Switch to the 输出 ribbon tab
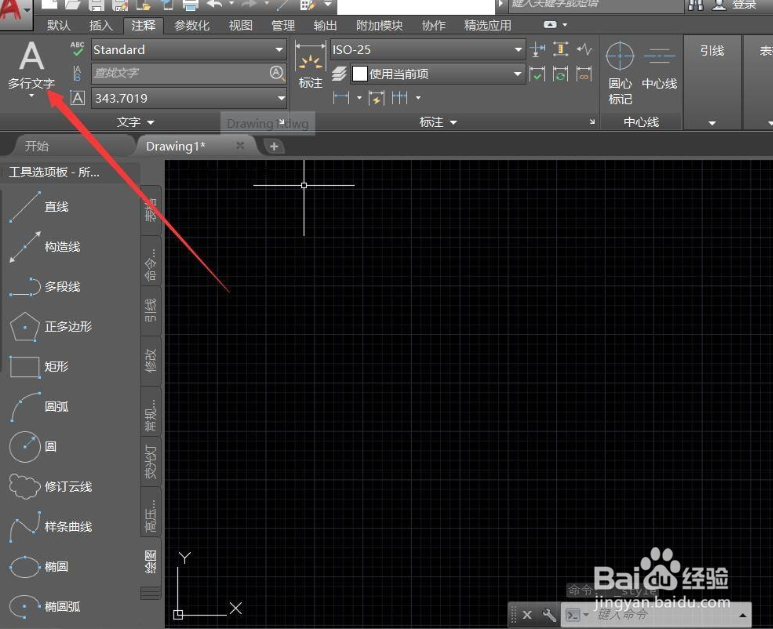773x629 pixels. (325, 25)
